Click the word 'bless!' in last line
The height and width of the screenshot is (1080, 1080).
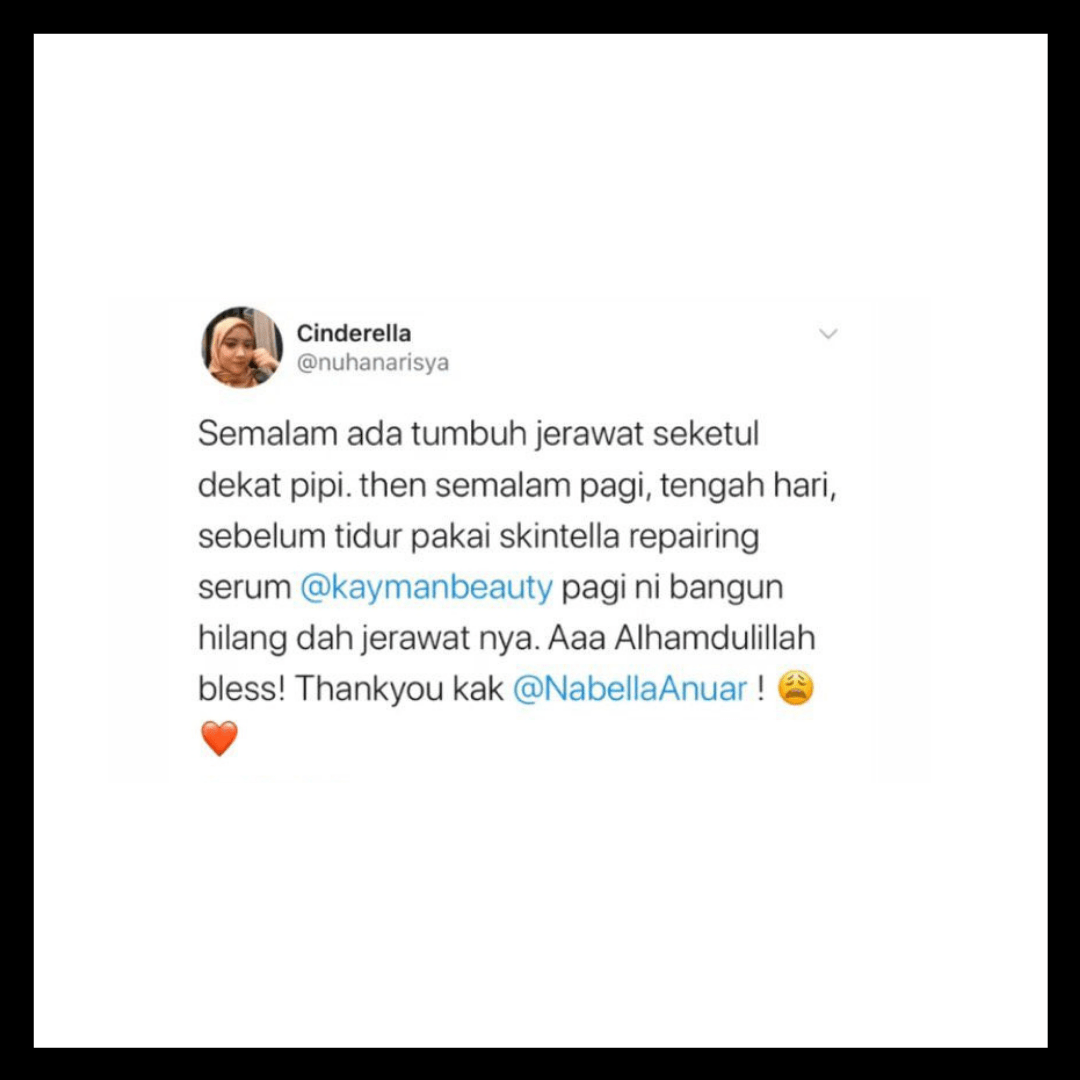(241, 688)
